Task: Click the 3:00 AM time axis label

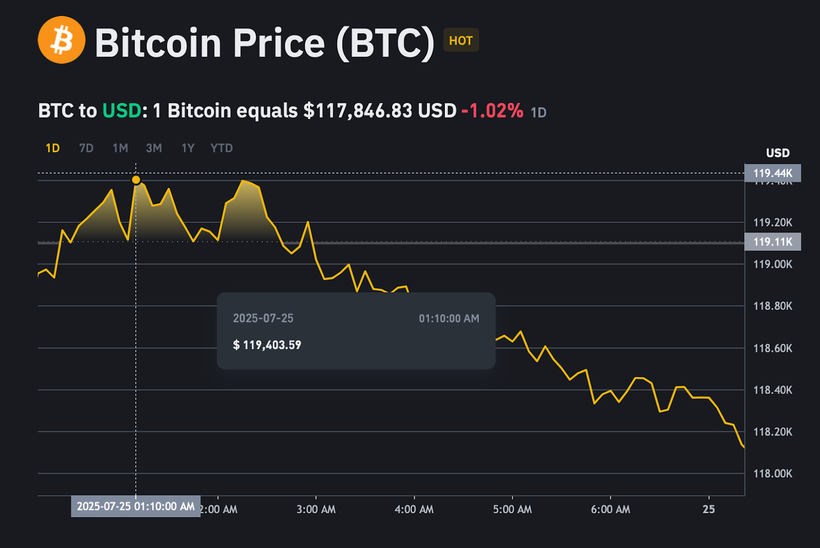Action: coord(316,509)
